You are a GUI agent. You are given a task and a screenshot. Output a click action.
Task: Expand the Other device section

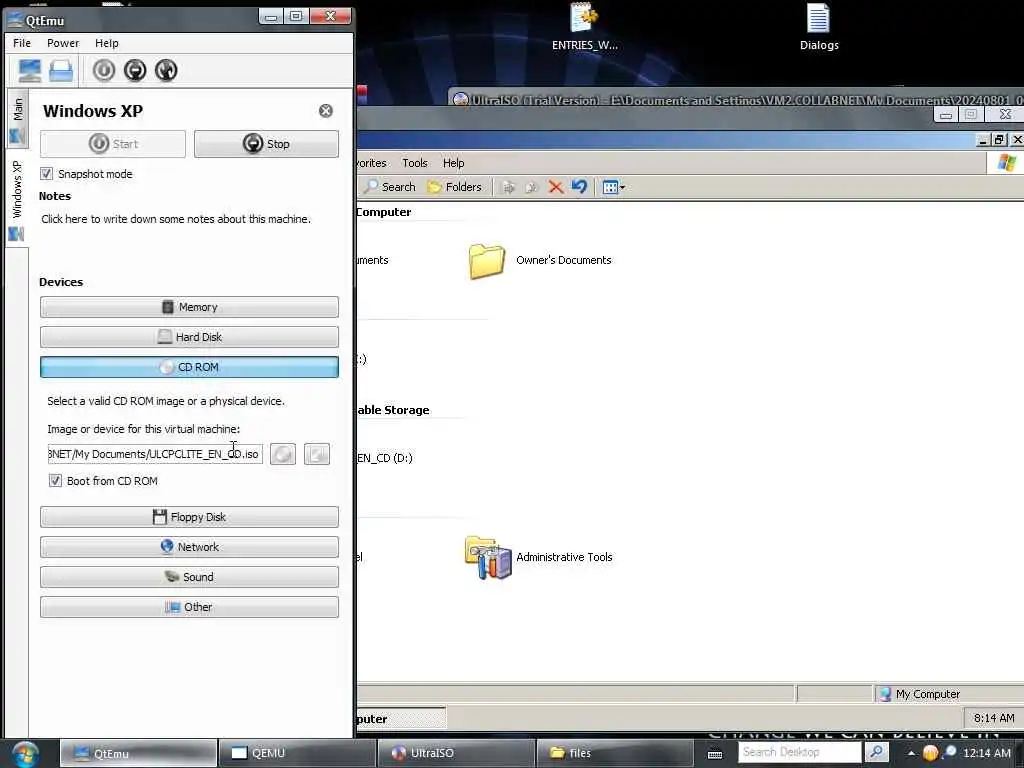pyautogui.click(x=189, y=607)
